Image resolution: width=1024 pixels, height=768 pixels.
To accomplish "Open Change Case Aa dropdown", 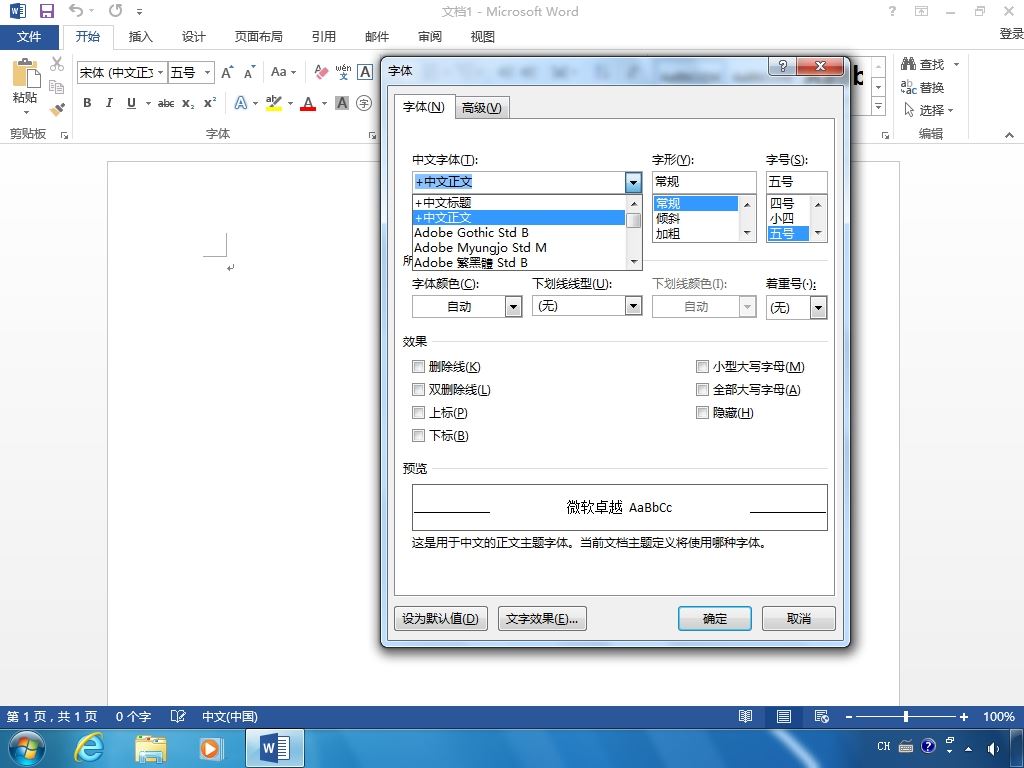I will point(283,72).
